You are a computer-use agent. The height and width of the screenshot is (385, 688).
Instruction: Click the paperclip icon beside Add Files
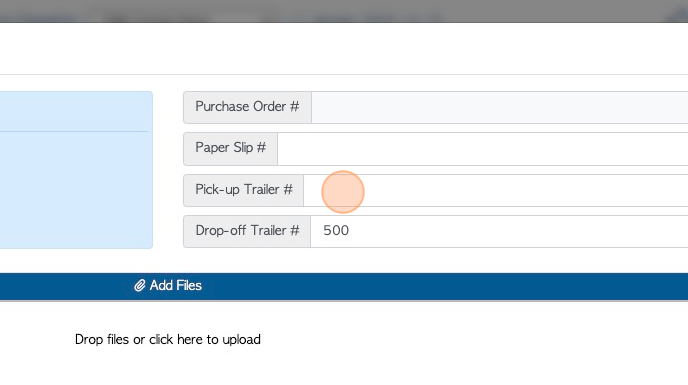[140, 286]
